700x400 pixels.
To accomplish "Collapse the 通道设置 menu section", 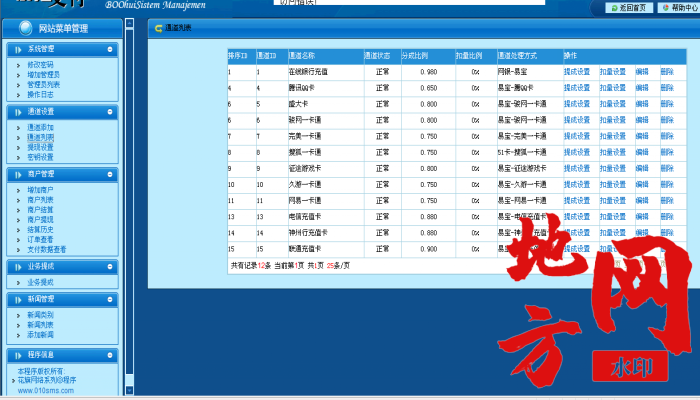I will click(x=110, y=112).
